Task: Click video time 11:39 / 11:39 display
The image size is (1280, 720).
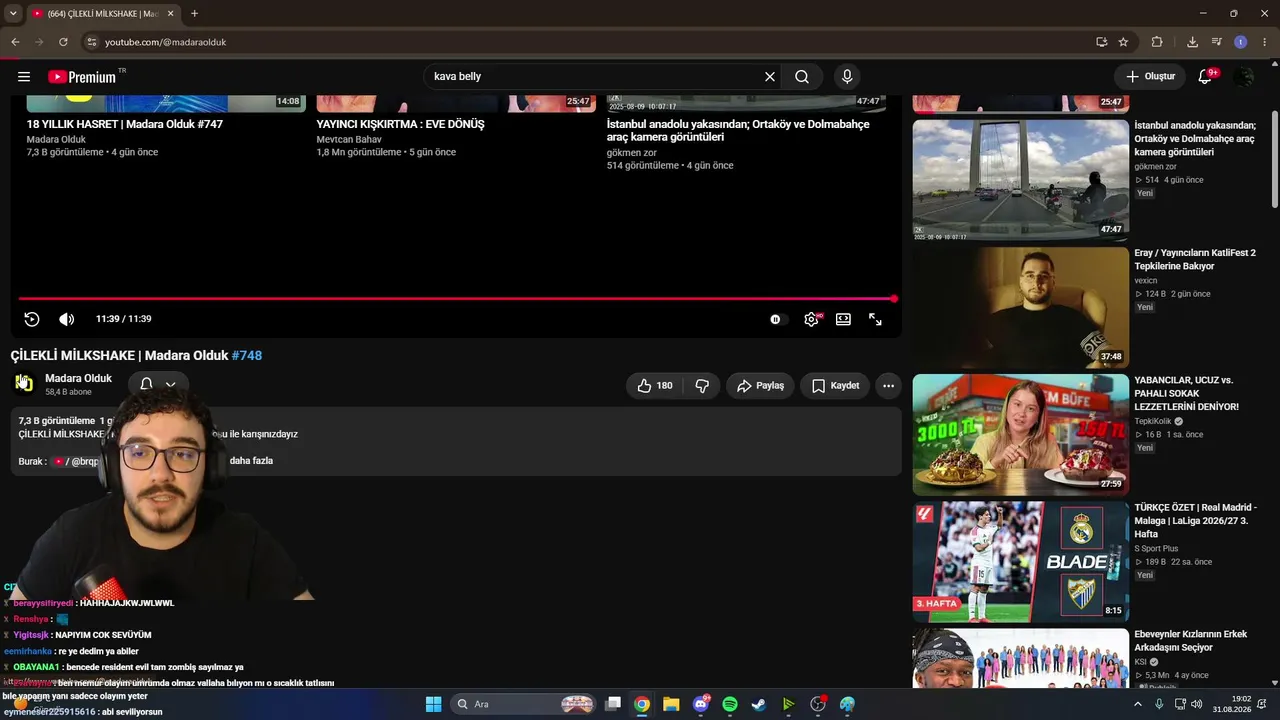Action: click(124, 319)
